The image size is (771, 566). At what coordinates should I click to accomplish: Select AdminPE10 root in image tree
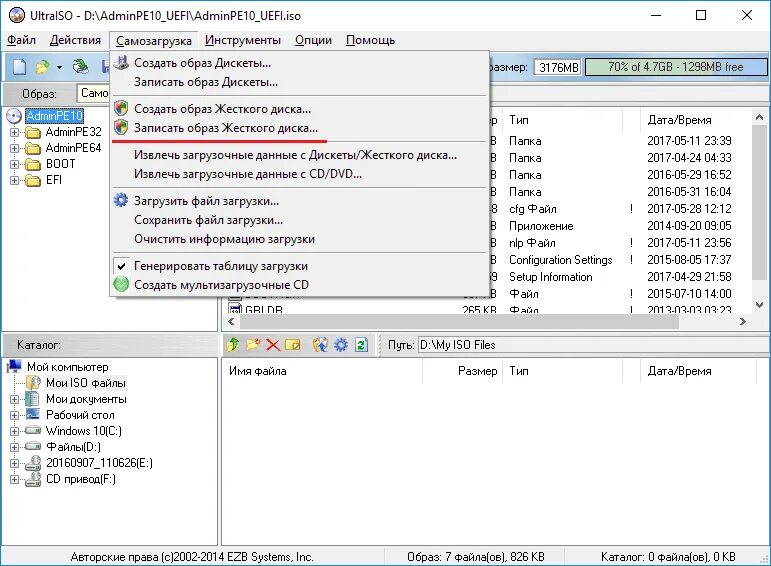point(54,116)
